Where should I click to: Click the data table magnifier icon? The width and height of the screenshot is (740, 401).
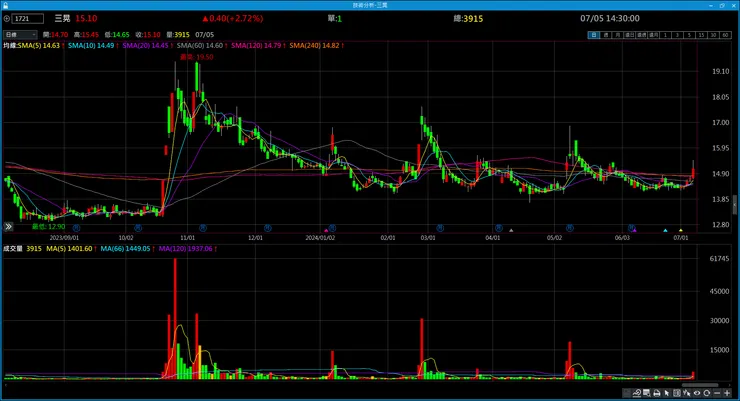(x=646, y=393)
